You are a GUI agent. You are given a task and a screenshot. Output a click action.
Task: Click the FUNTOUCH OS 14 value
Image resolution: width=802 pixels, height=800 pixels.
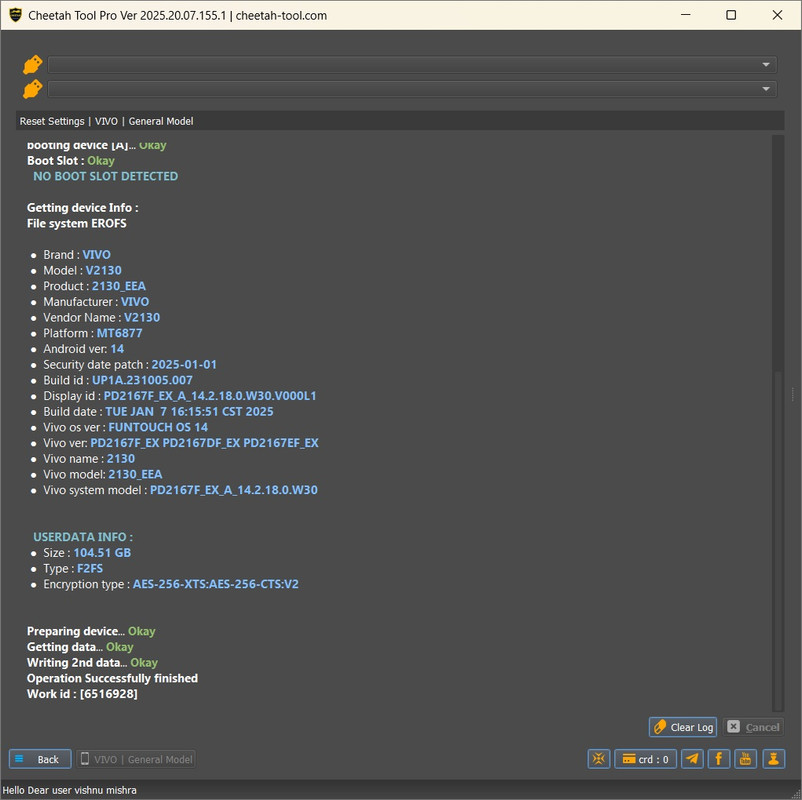pos(158,427)
